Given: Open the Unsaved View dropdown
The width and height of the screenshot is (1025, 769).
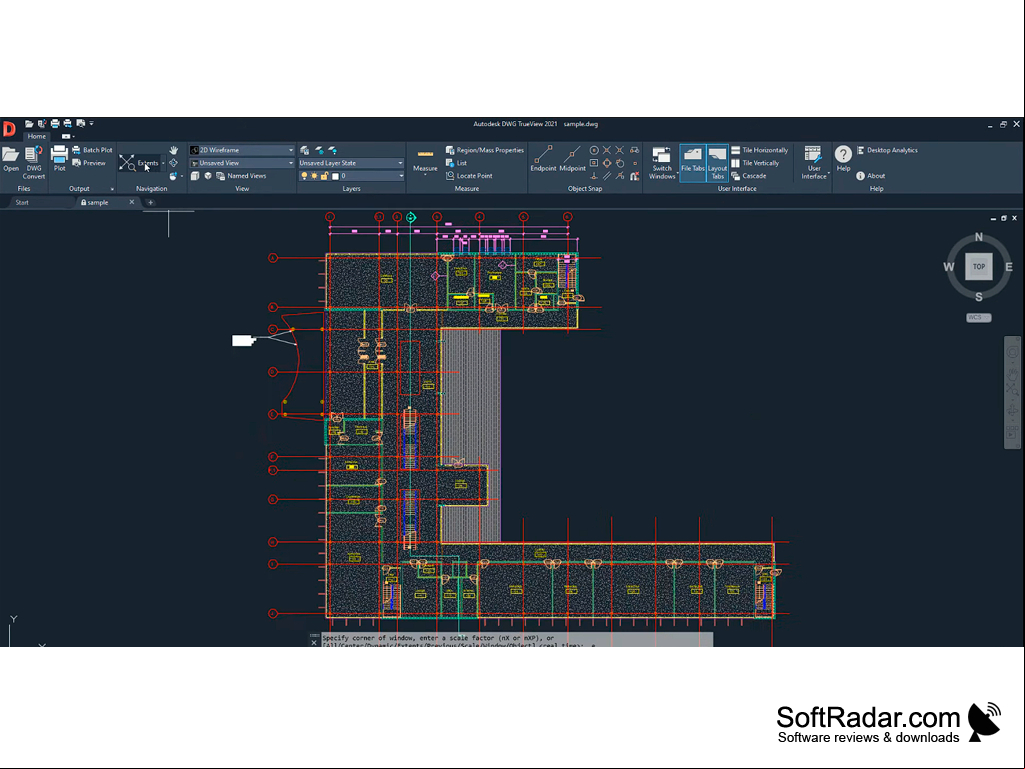Looking at the screenshot, I should (242, 163).
